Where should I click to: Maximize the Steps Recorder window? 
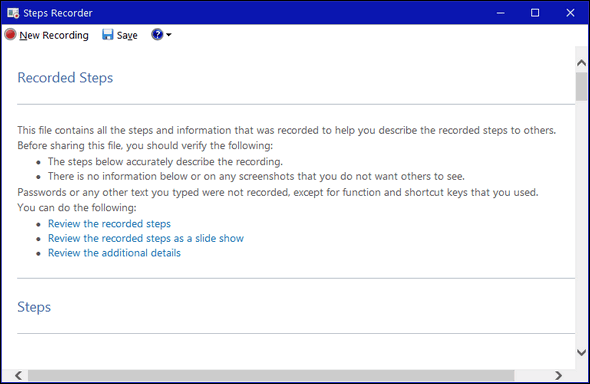point(535,13)
